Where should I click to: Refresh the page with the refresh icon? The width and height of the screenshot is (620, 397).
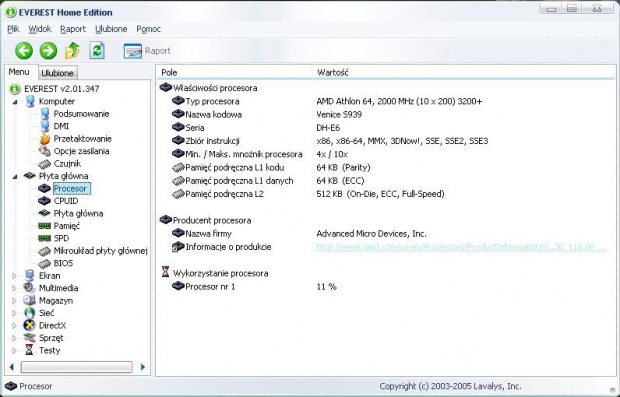pyautogui.click(x=97, y=51)
